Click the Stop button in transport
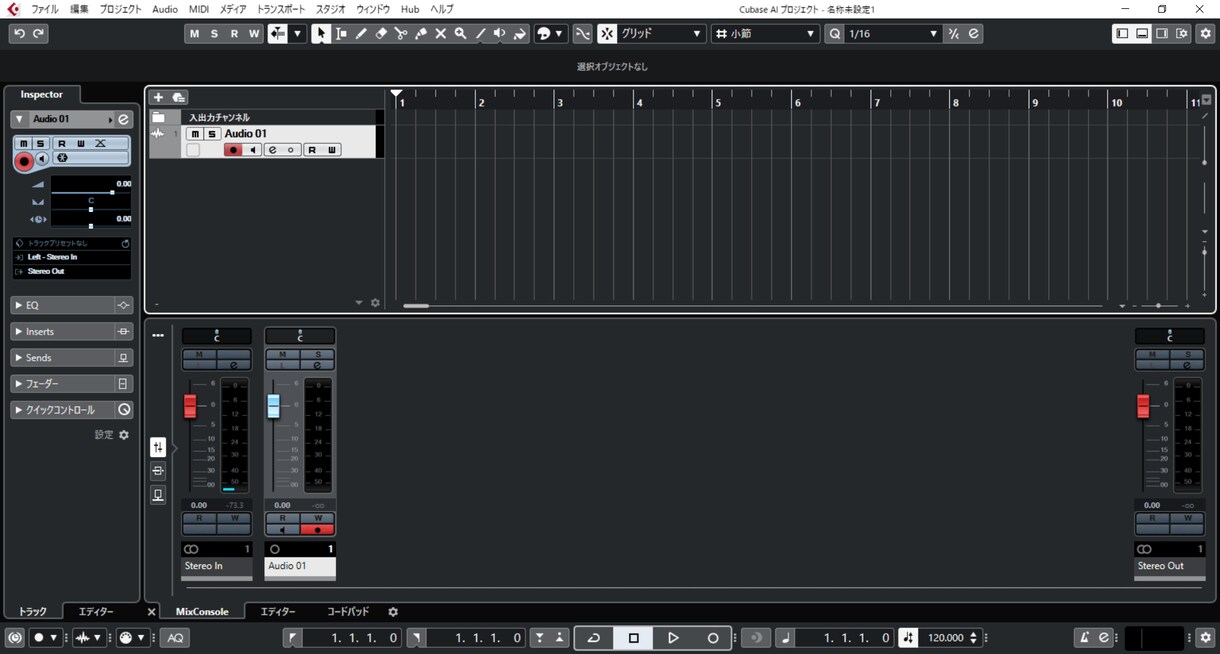 (x=633, y=638)
